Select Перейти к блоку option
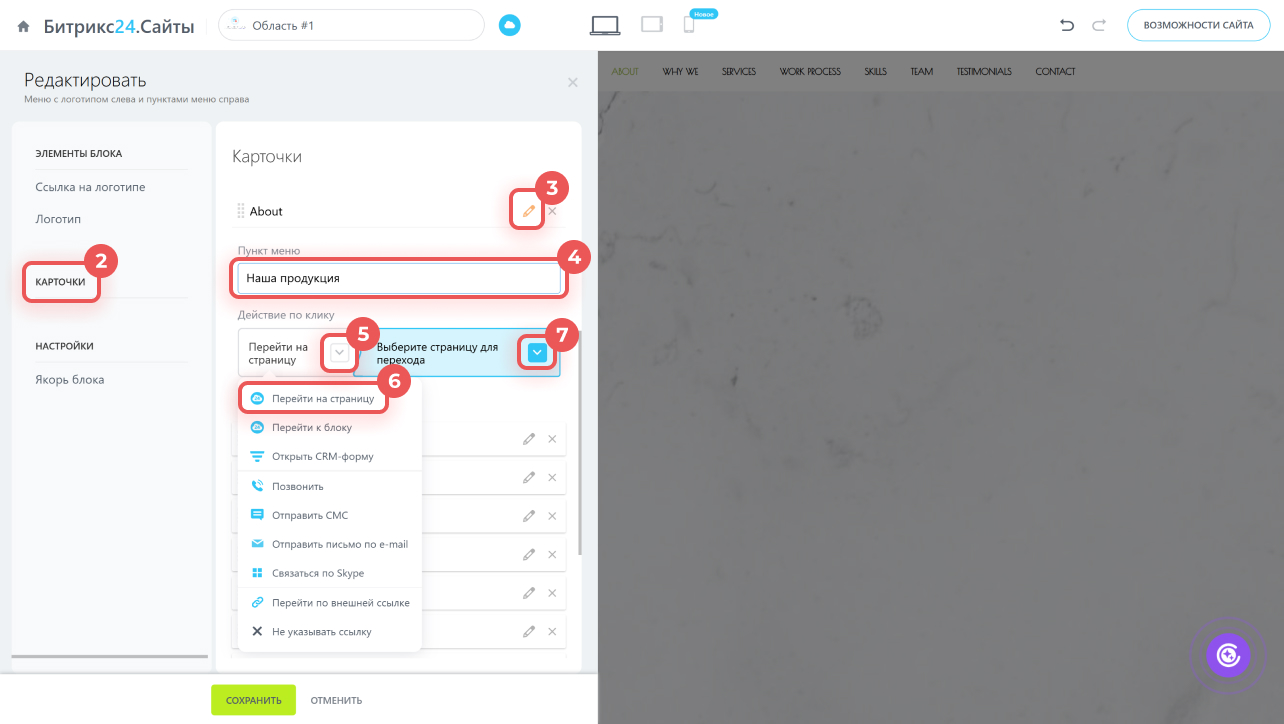 point(312,427)
